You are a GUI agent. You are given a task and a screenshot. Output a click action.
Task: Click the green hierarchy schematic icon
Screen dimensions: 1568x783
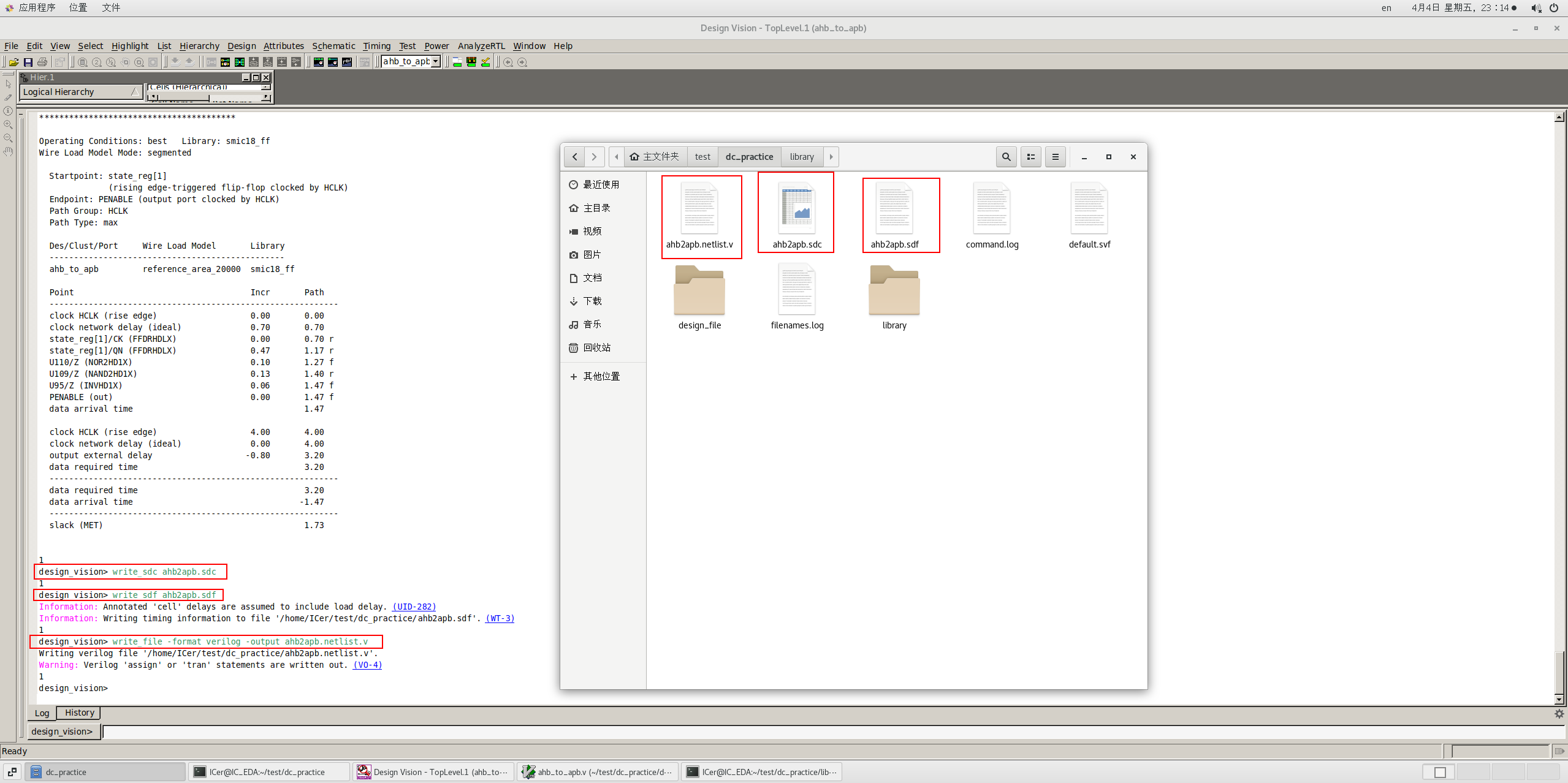pos(240,62)
